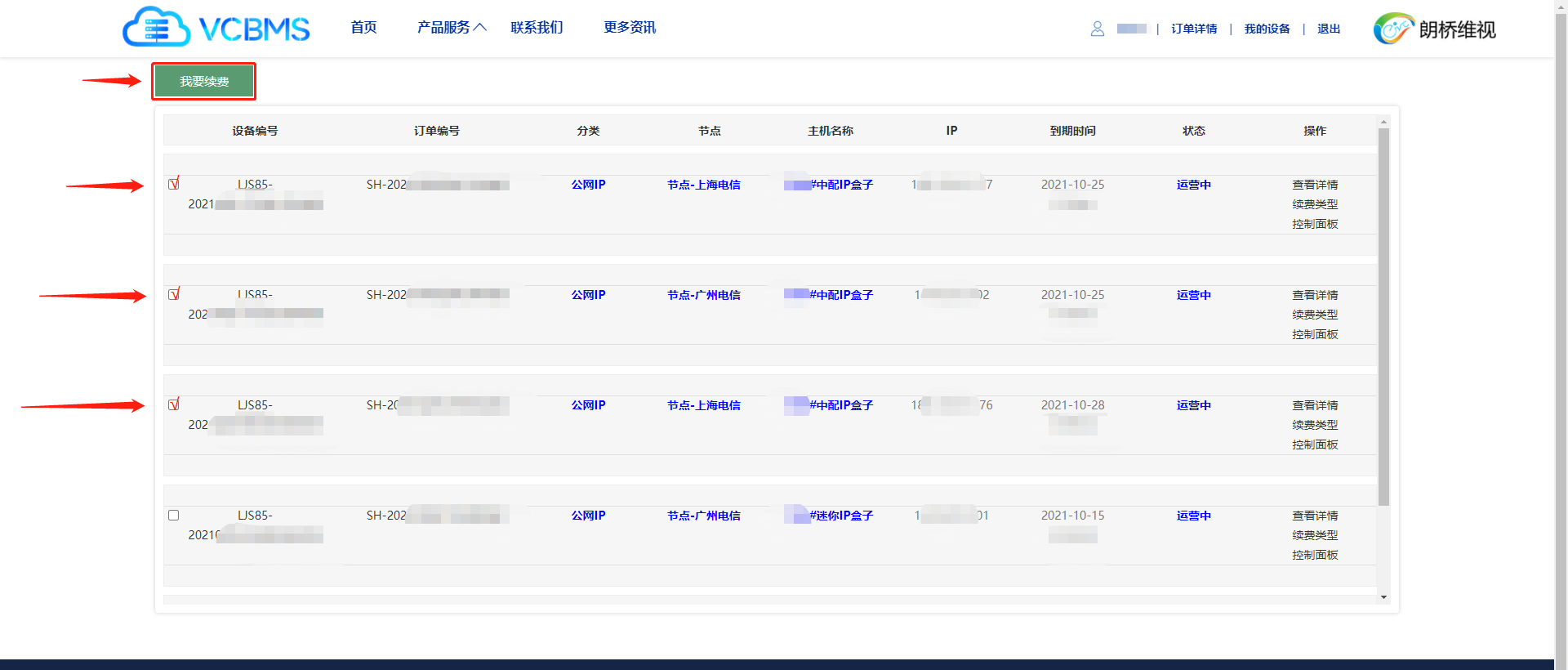Click the table scrollbar down arrow
1568x670 pixels.
(x=1383, y=597)
